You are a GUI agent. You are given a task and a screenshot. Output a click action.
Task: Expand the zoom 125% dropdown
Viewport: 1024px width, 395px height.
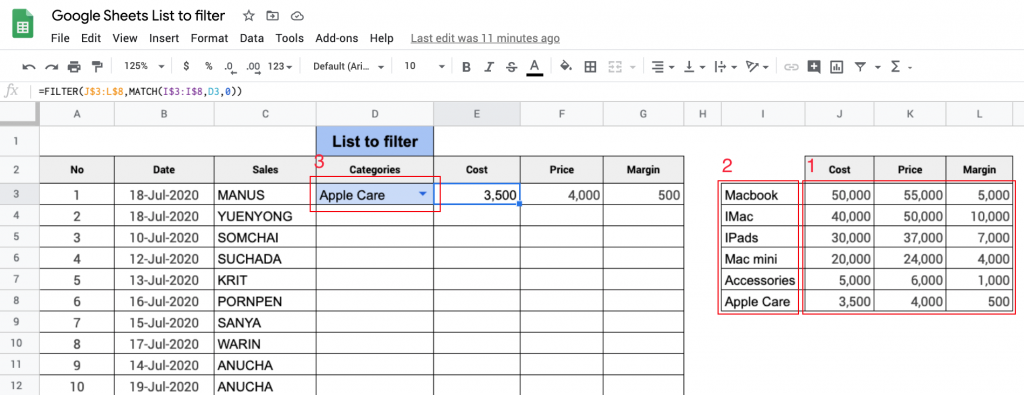(x=142, y=66)
